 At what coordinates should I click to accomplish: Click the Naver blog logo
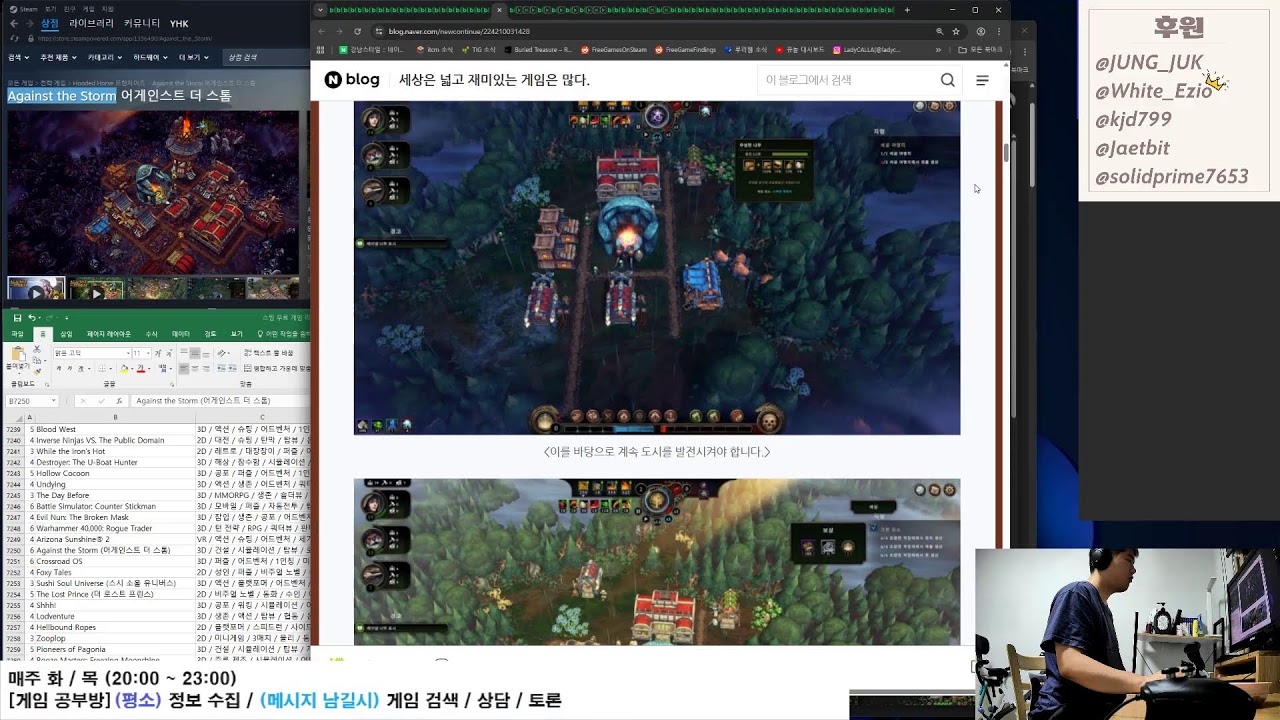coord(352,80)
